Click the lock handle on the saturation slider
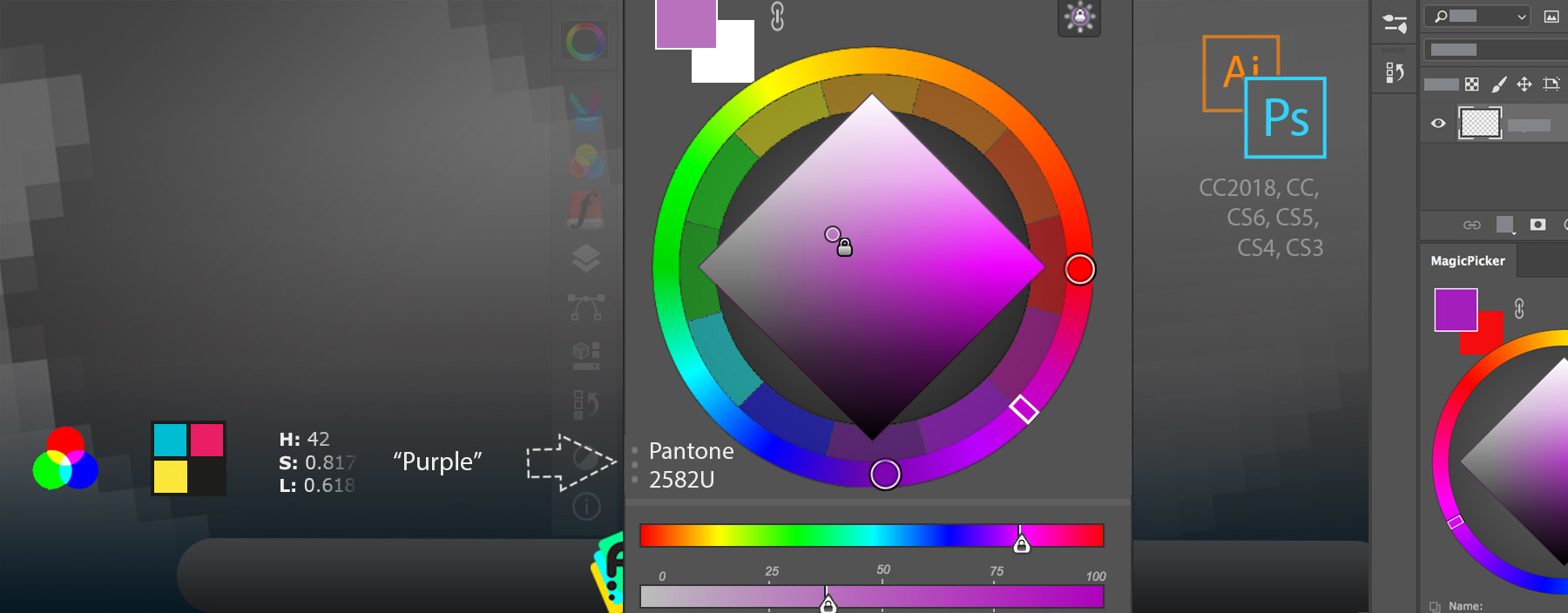The height and width of the screenshot is (613, 1568). click(x=828, y=603)
